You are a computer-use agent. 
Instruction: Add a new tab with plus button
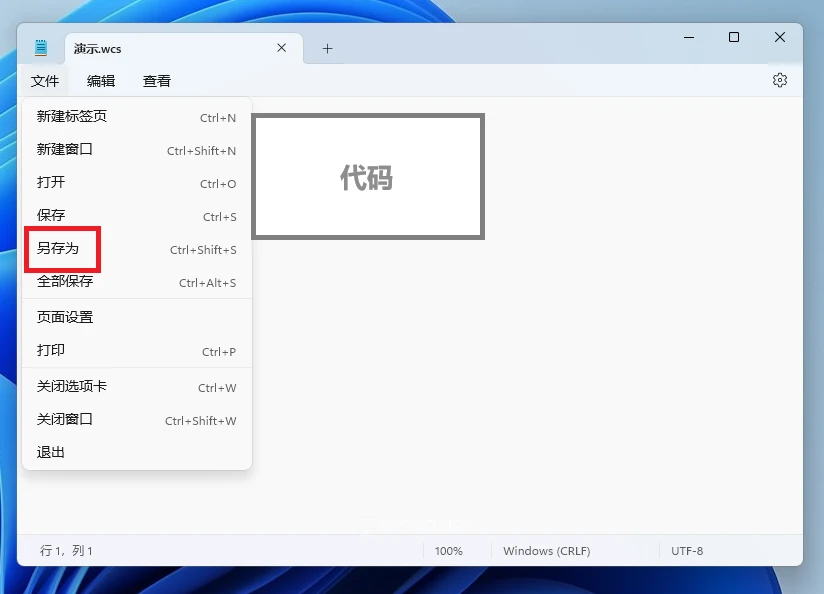click(327, 49)
